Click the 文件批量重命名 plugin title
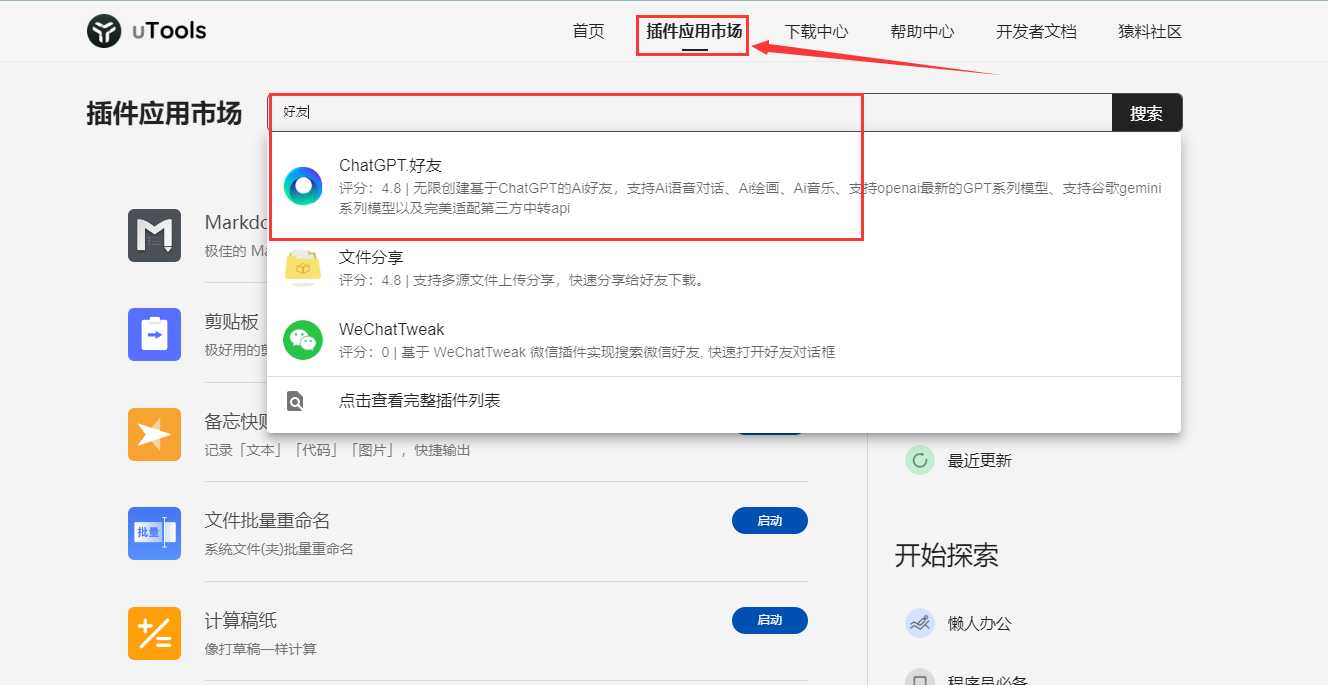The height and width of the screenshot is (685, 1328). tap(267, 520)
